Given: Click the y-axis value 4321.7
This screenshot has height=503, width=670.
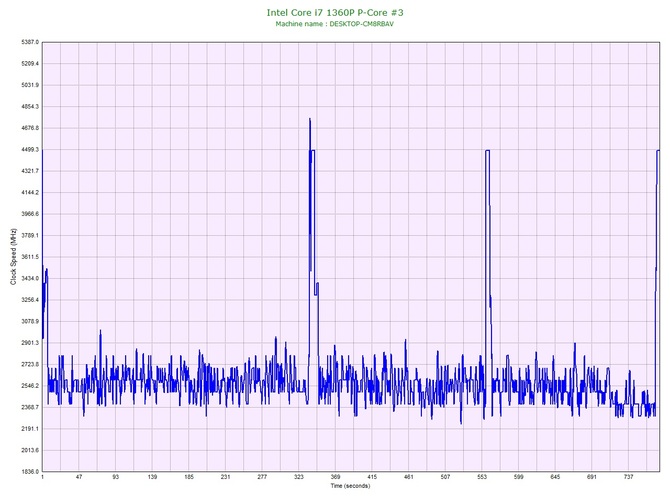Looking at the screenshot, I should click(x=30, y=171).
